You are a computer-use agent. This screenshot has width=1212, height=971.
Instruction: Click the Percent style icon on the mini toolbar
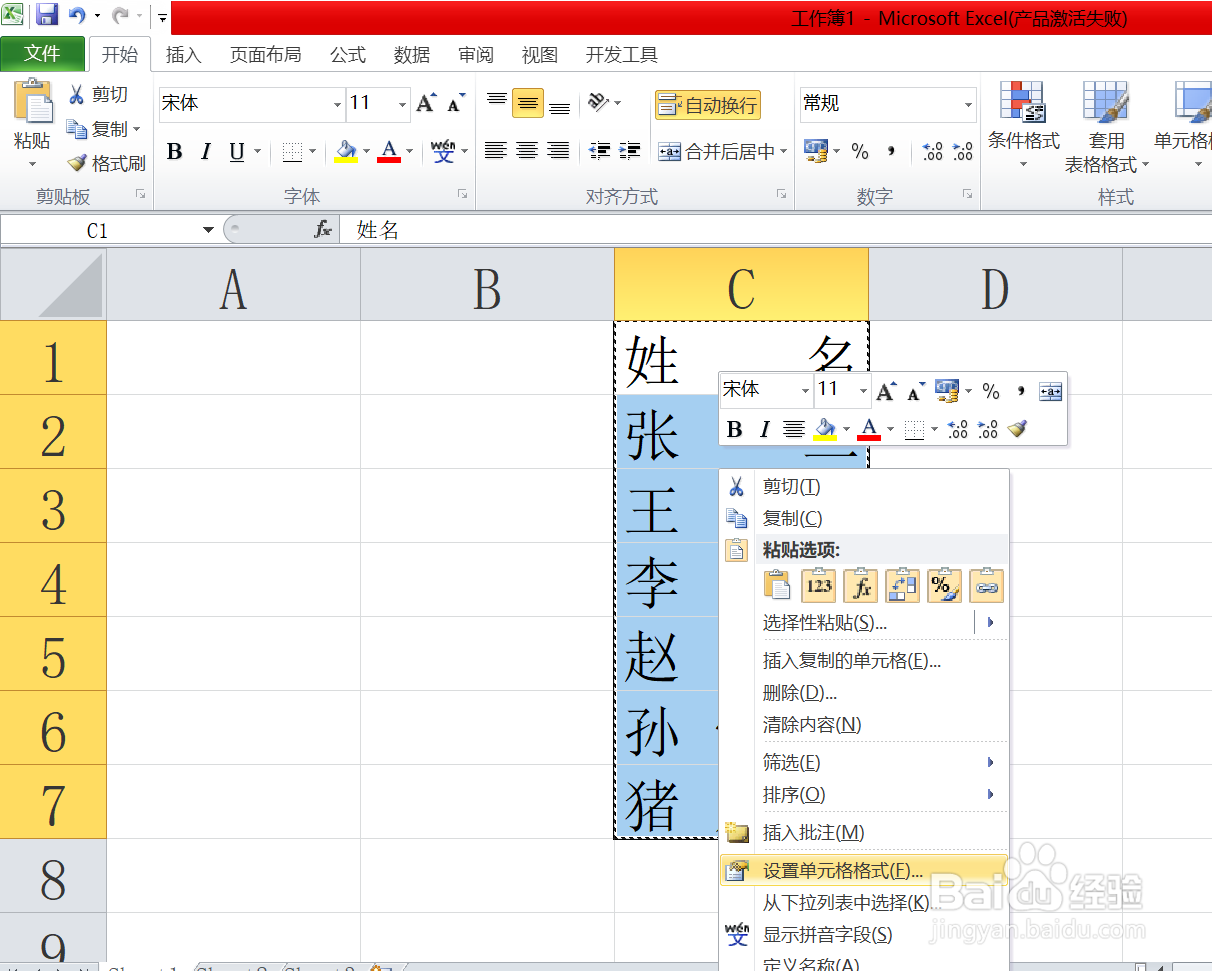(990, 390)
